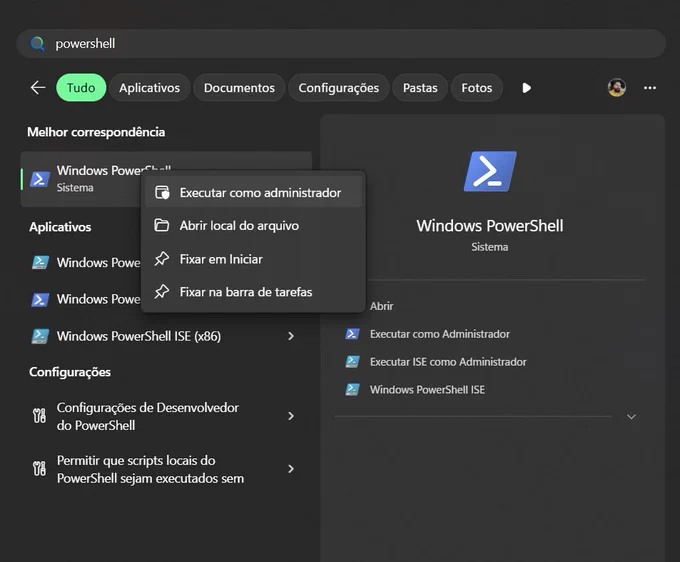The height and width of the screenshot is (562, 680).
Task: Open the three-dot options menu
Action: click(x=650, y=88)
